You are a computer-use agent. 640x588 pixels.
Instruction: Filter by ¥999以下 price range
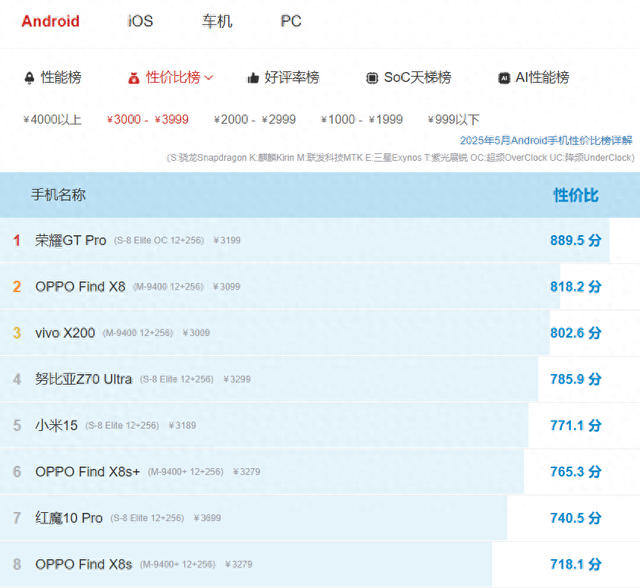[453, 120]
